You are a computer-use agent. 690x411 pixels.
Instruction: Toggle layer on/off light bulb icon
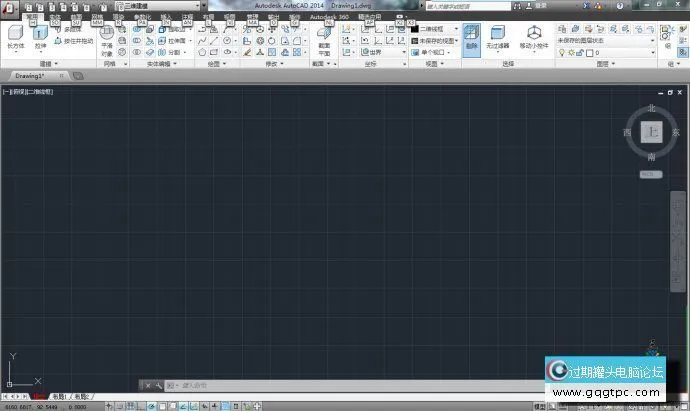pyautogui.click(x=562, y=52)
